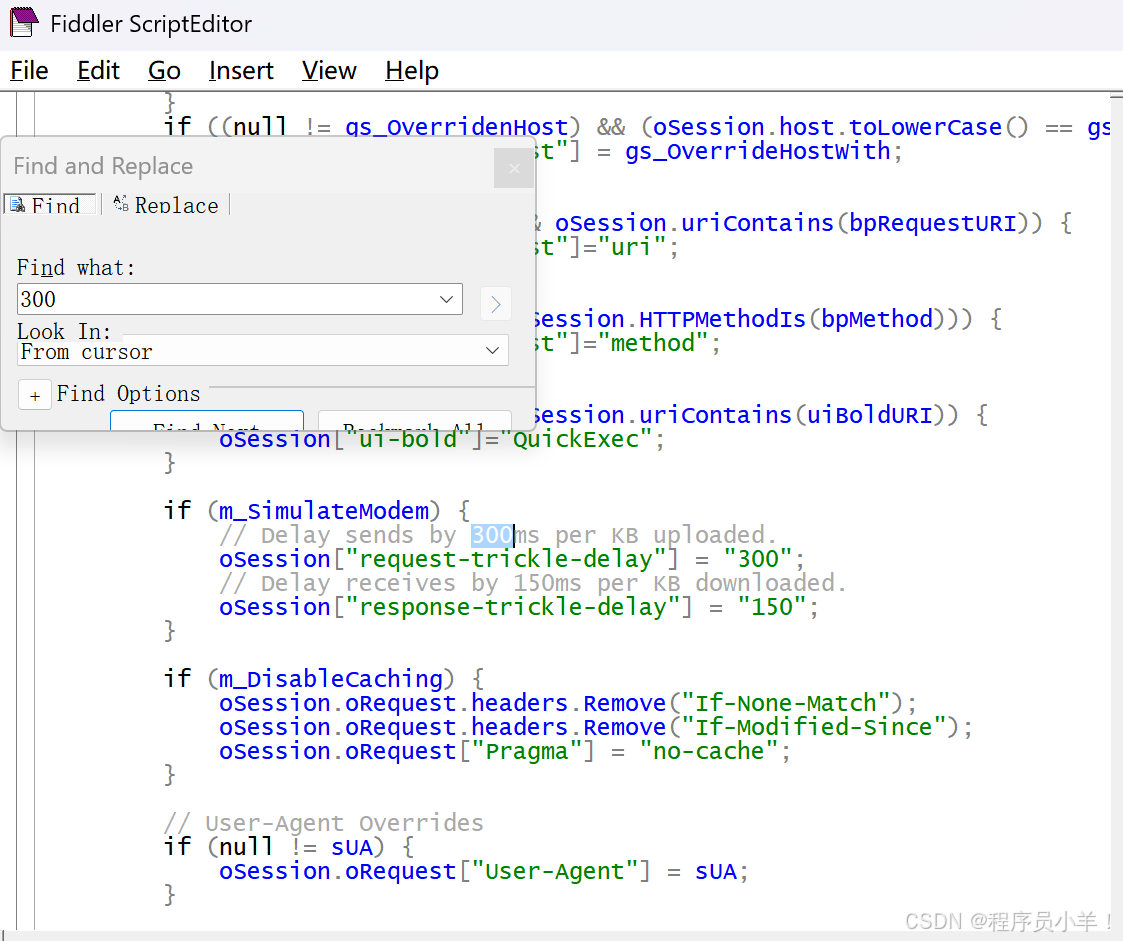
Task: Open the Go menu
Action: click(x=164, y=71)
